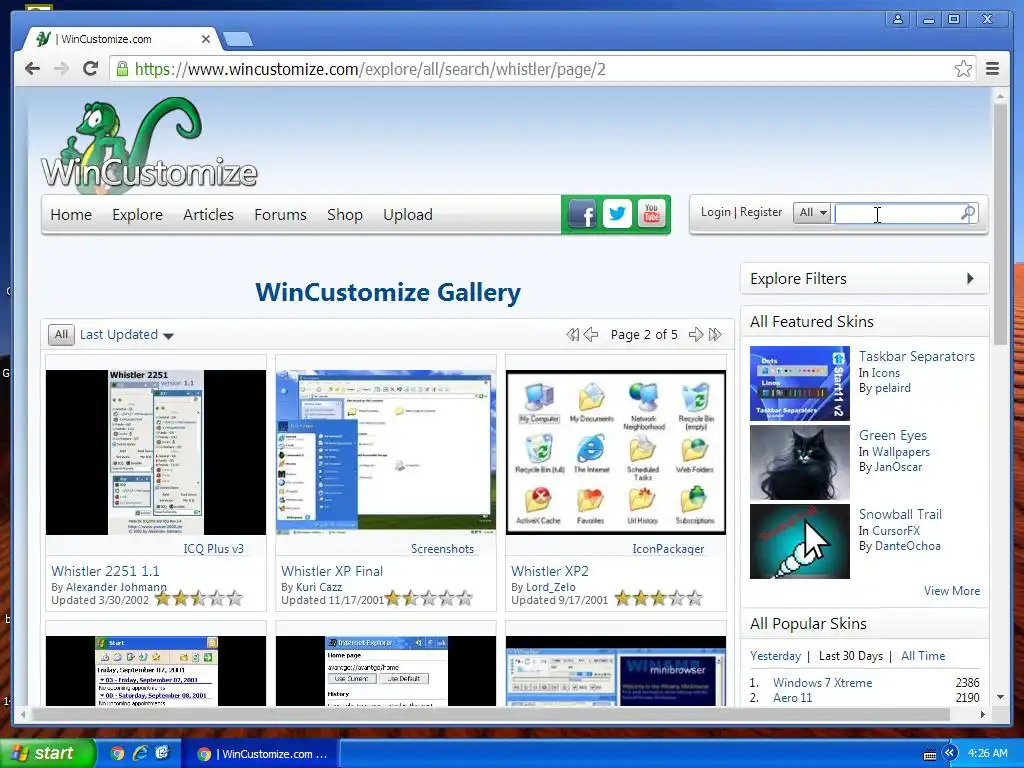
Task: Jump to last gallery page arrow
Action: tap(715, 334)
